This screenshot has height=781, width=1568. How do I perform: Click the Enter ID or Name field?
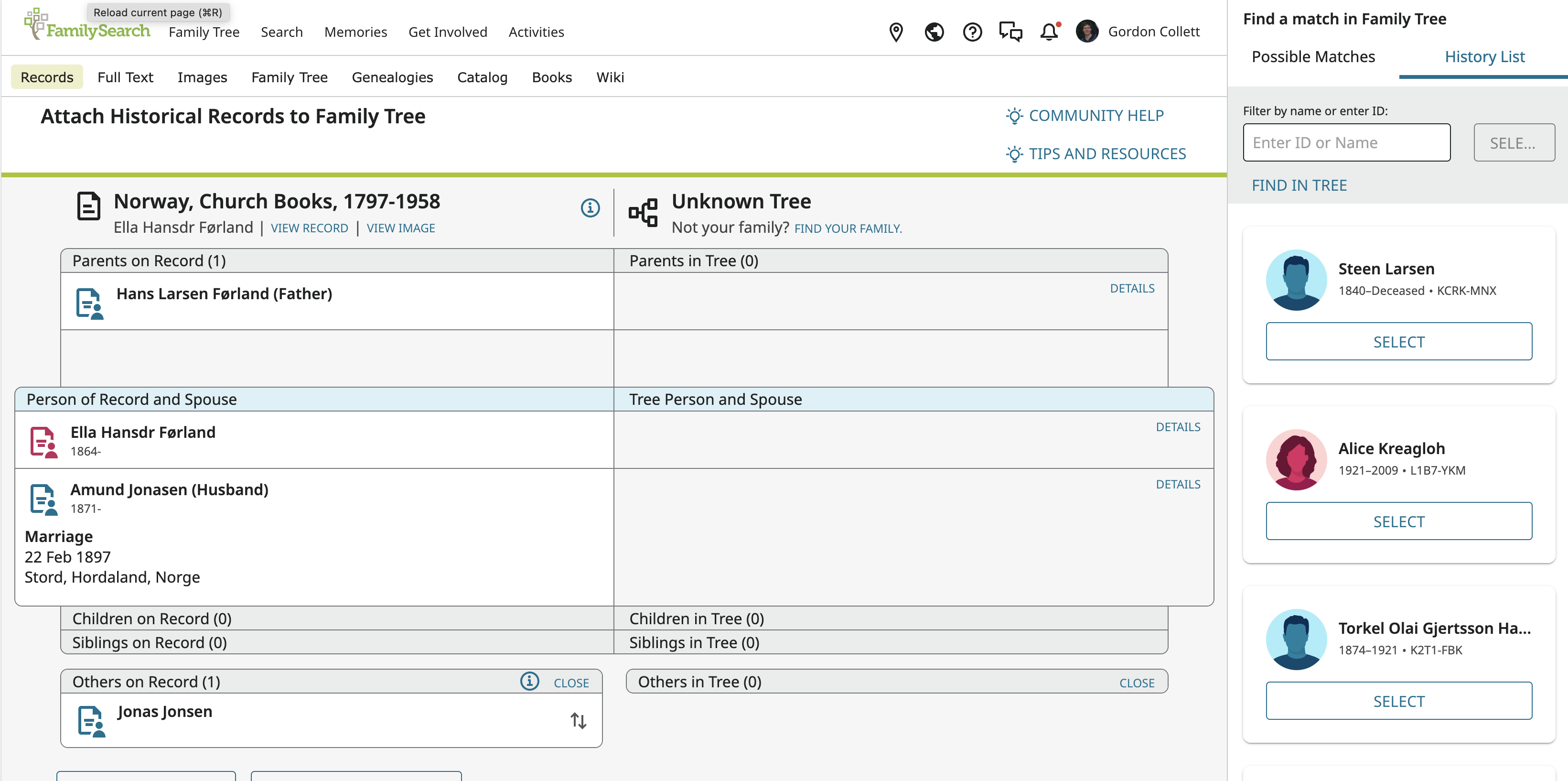pyautogui.click(x=1346, y=142)
